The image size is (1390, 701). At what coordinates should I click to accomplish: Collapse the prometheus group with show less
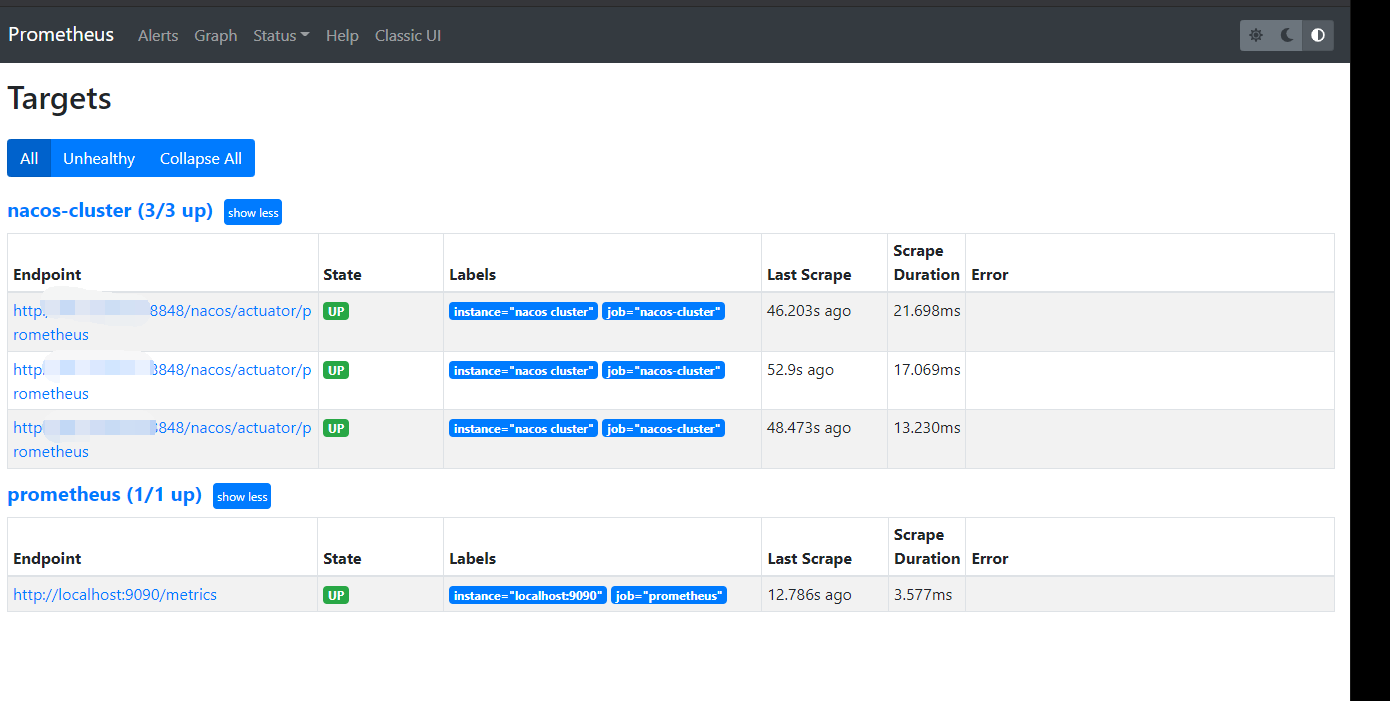point(241,496)
